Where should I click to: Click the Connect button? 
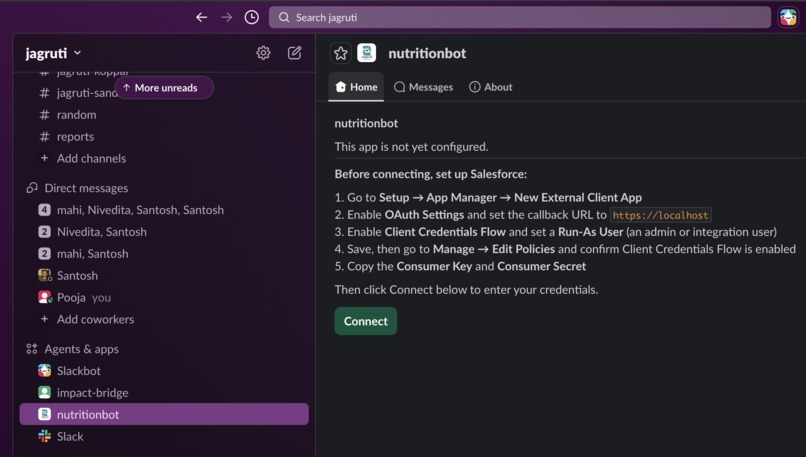[365, 321]
